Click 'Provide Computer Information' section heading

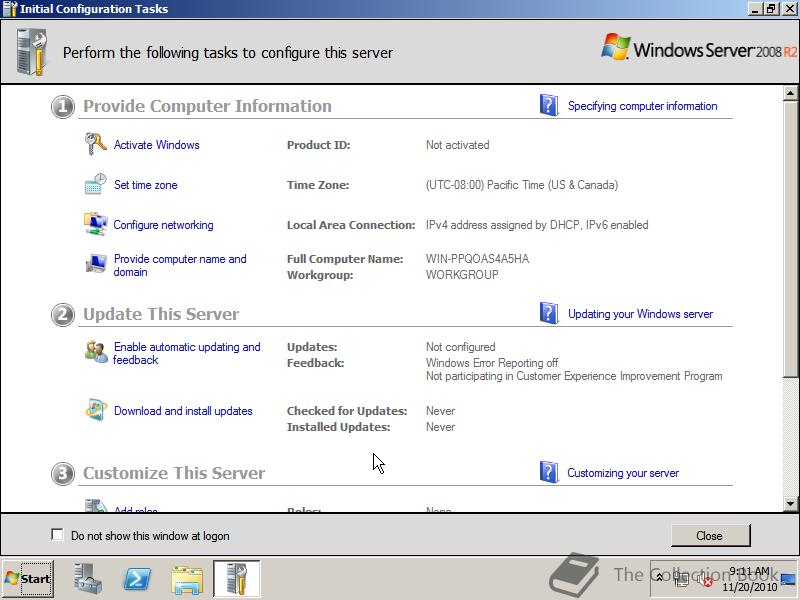[x=207, y=106]
